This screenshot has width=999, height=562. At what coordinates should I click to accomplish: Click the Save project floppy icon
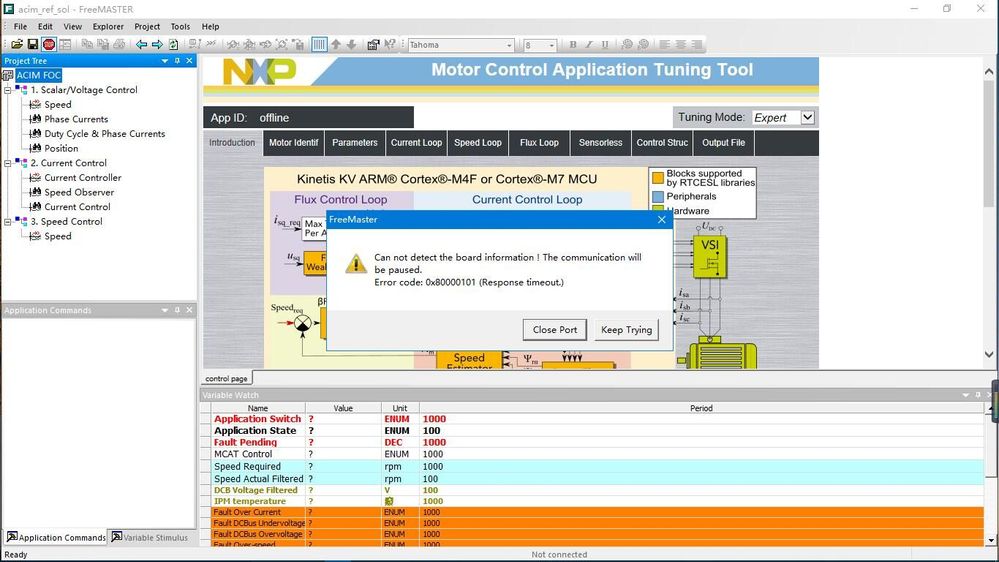[x=32, y=45]
